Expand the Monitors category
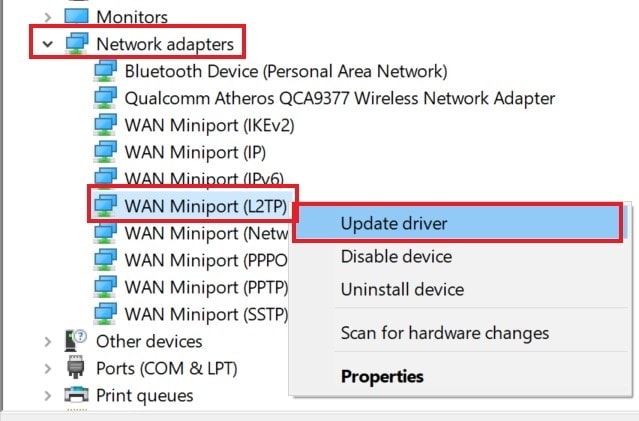639x421 pixels. (x=48, y=17)
